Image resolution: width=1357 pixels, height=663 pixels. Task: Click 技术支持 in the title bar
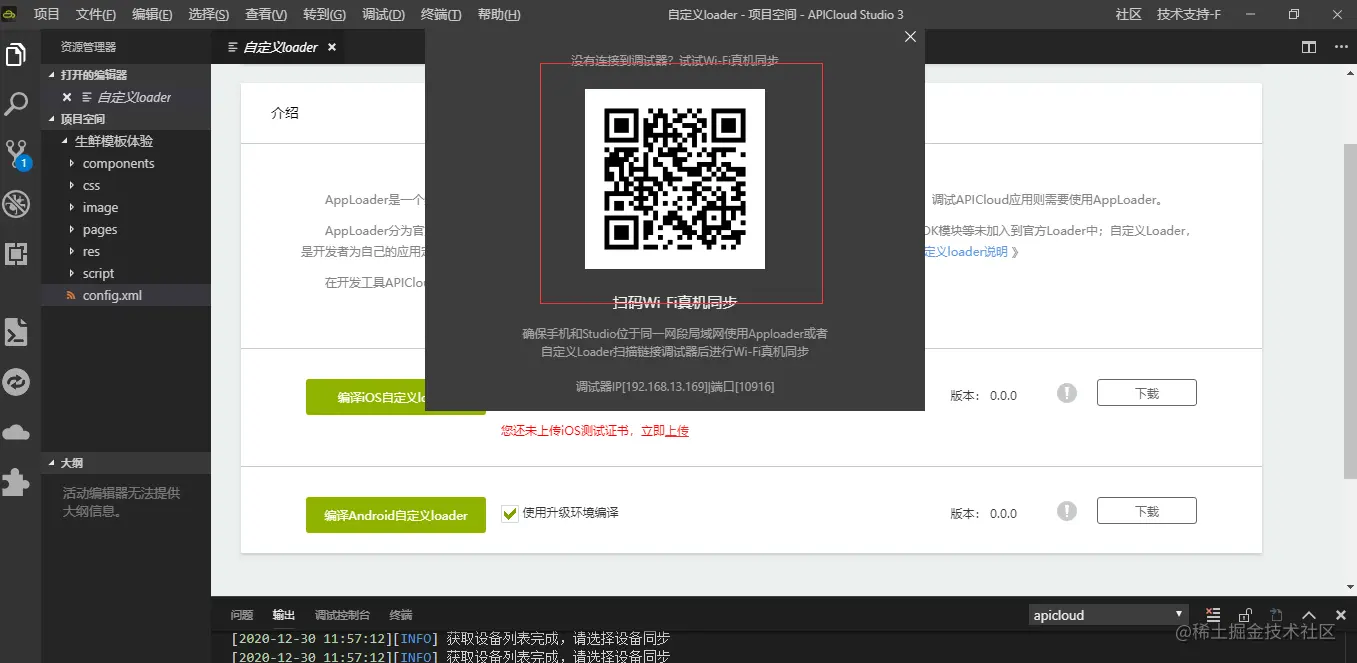1189,14
